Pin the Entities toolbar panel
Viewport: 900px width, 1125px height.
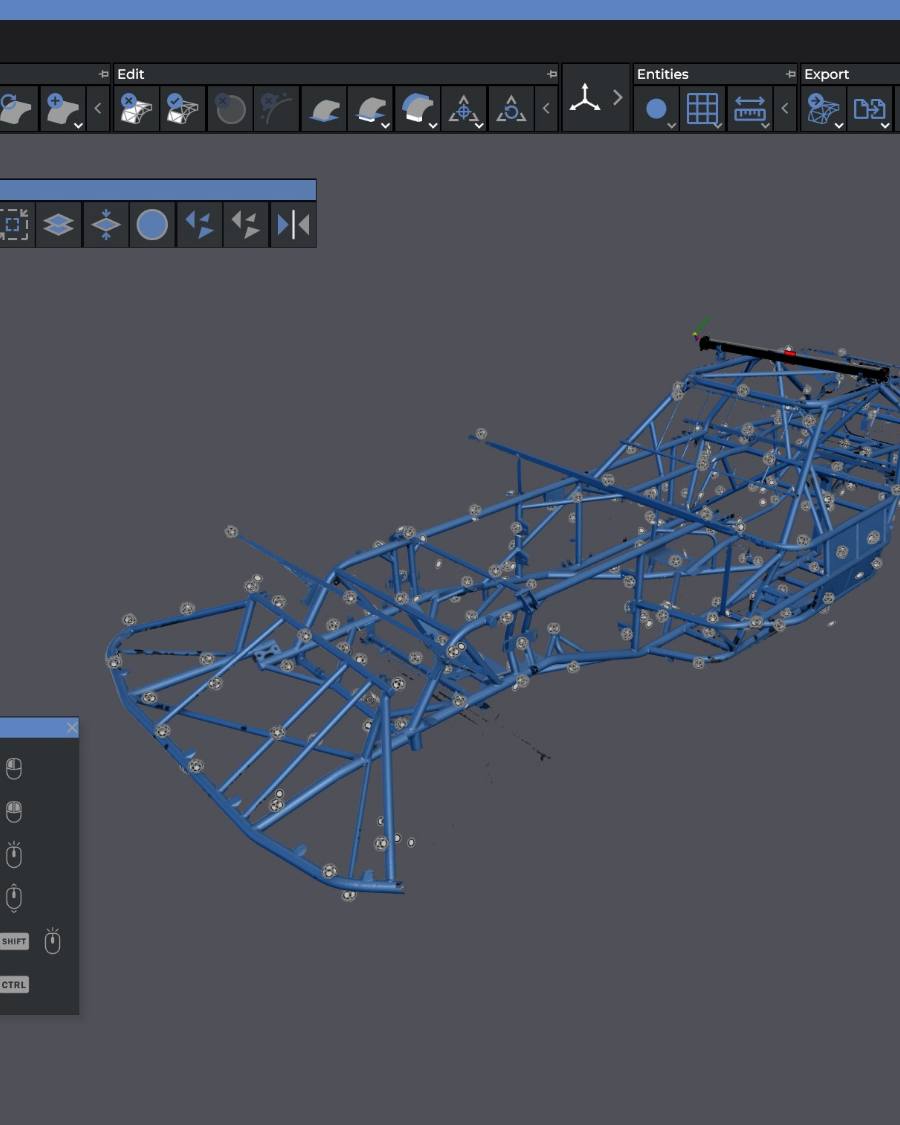[x=791, y=74]
